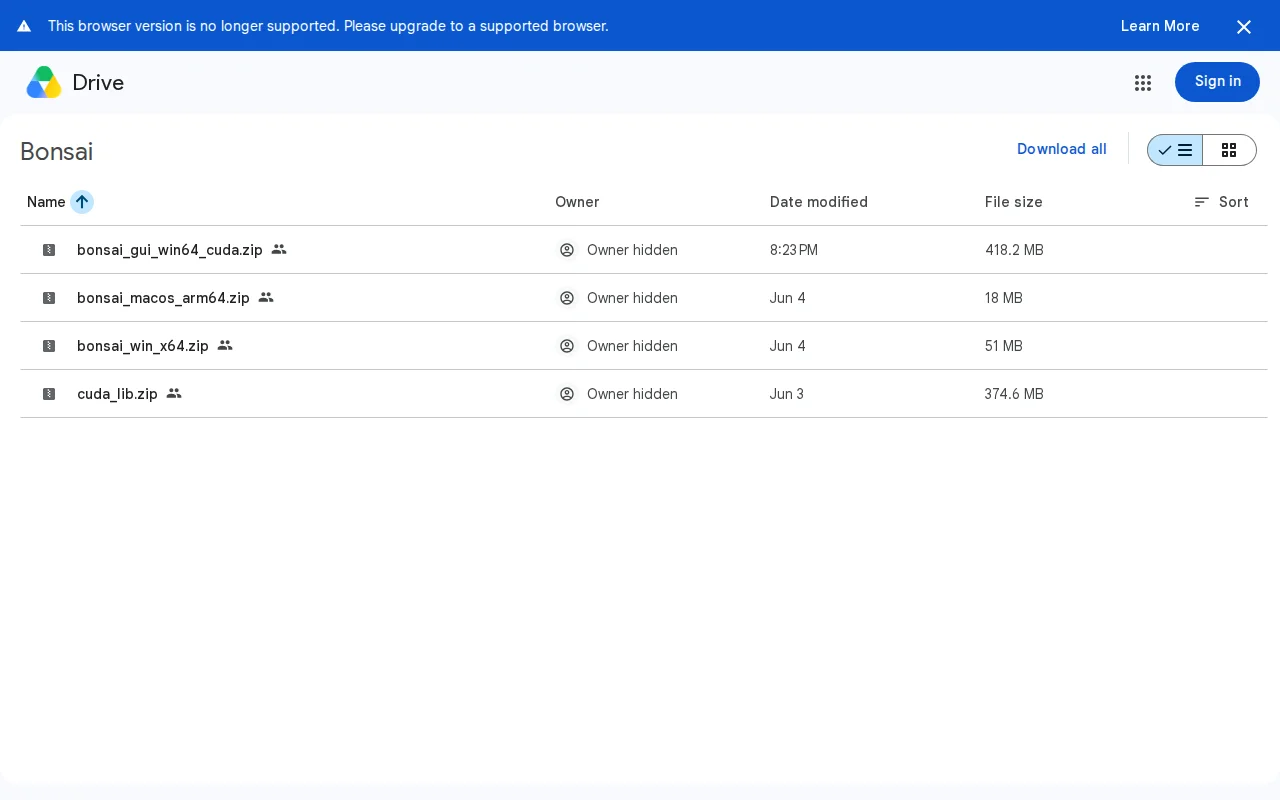Click the warning triangle icon in banner
The image size is (1280, 800).
(x=24, y=26)
